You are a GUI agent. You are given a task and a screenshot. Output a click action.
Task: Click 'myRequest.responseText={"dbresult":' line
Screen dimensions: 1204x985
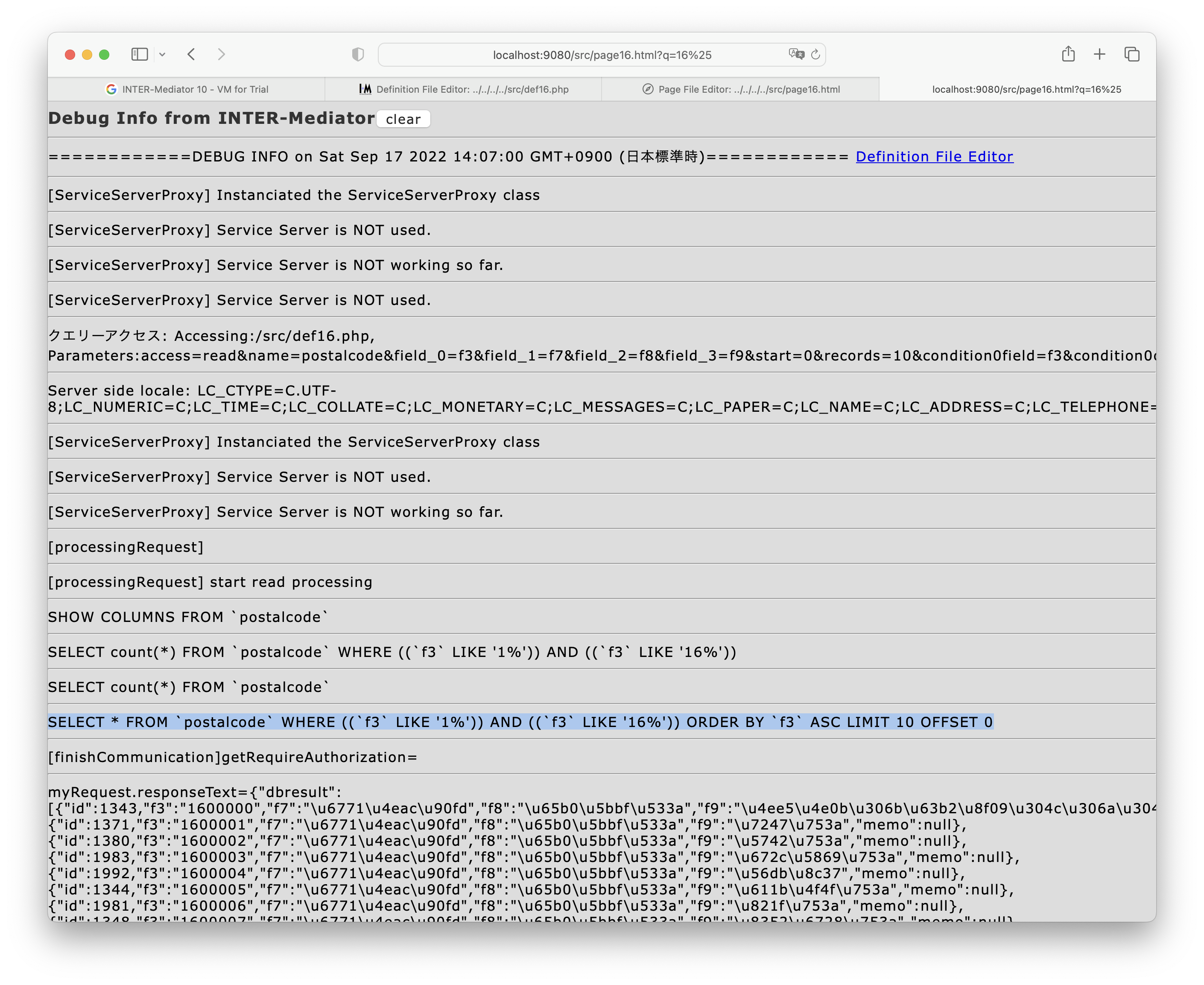point(195,793)
